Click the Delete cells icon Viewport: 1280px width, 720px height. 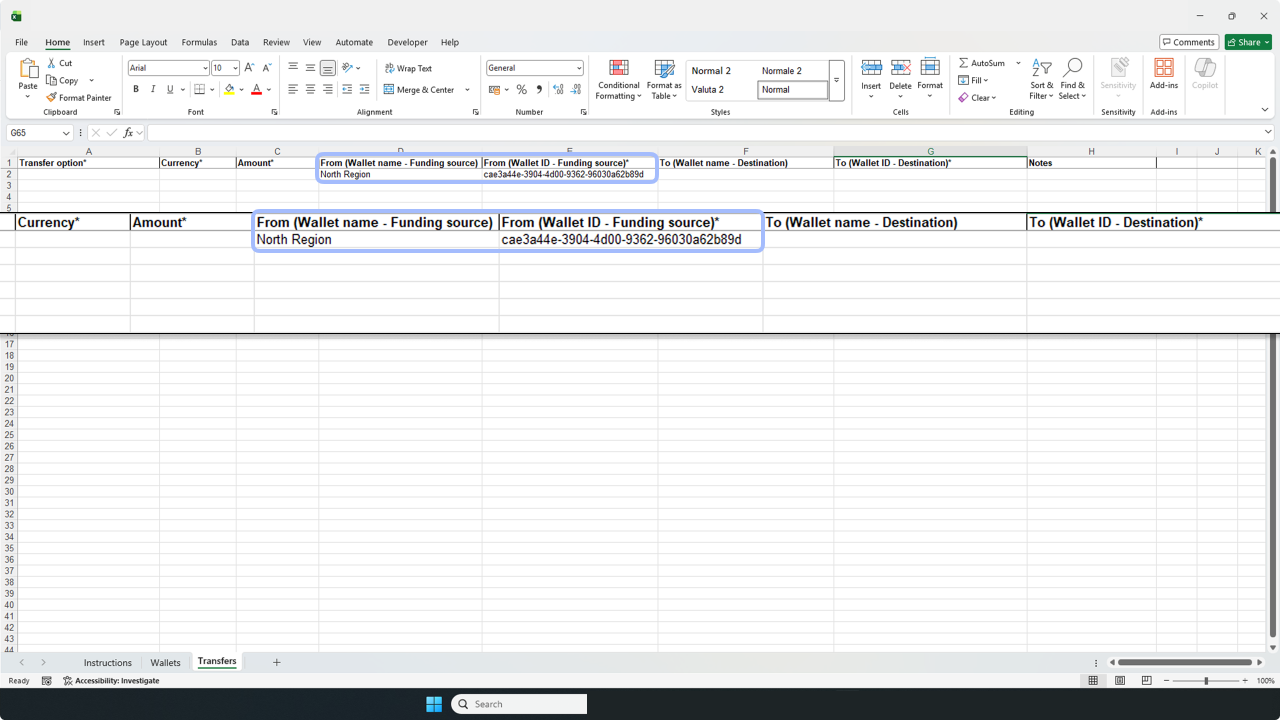pos(900,68)
